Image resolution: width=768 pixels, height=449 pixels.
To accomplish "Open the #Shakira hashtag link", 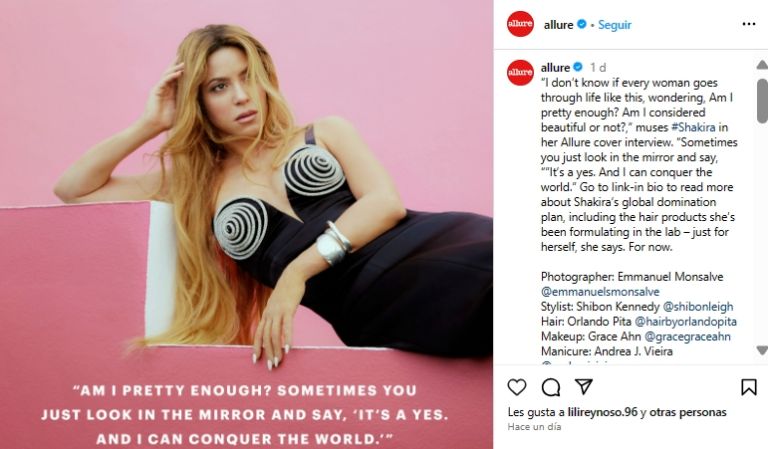I will pos(693,127).
